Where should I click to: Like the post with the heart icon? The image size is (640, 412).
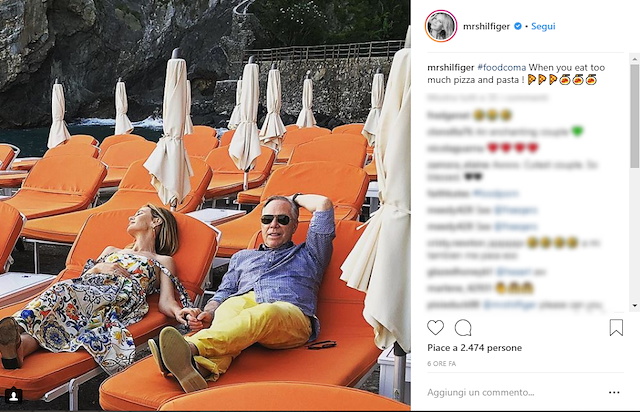point(435,327)
